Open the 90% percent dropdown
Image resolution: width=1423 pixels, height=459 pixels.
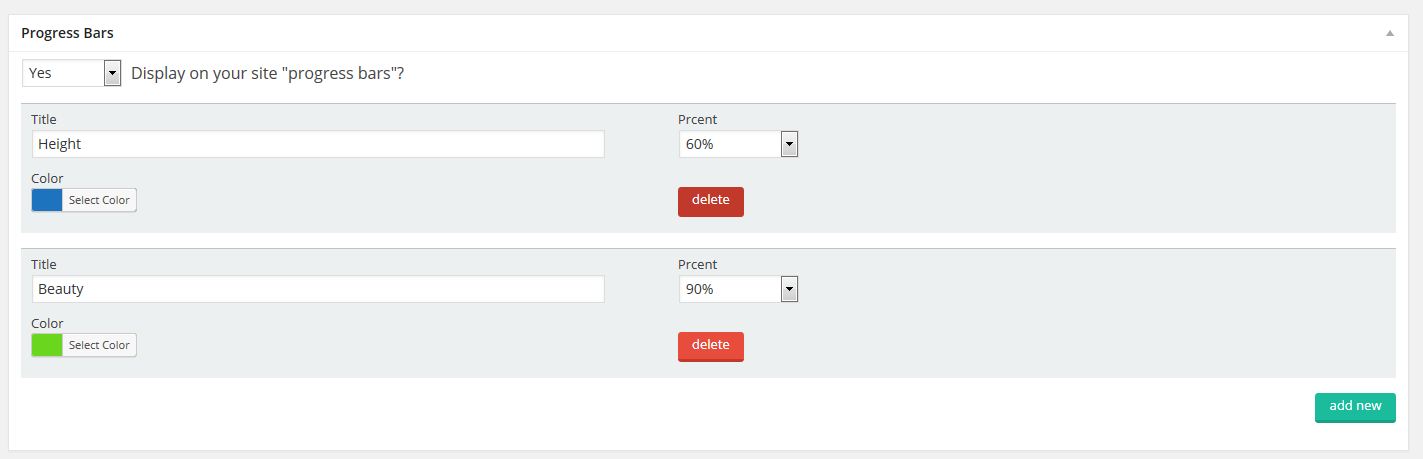[738, 289]
